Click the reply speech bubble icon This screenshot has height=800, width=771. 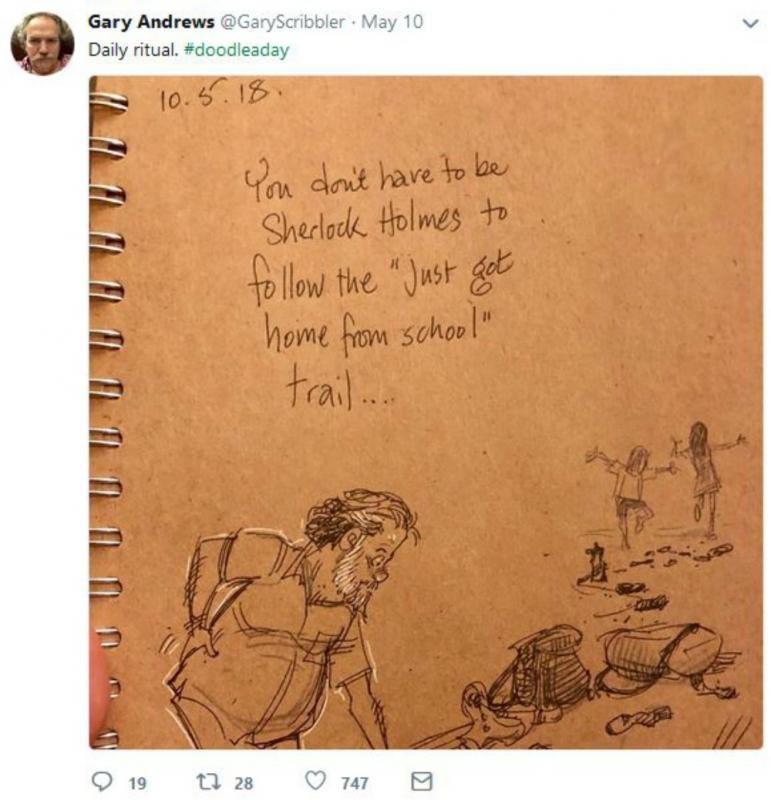[102, 781]
